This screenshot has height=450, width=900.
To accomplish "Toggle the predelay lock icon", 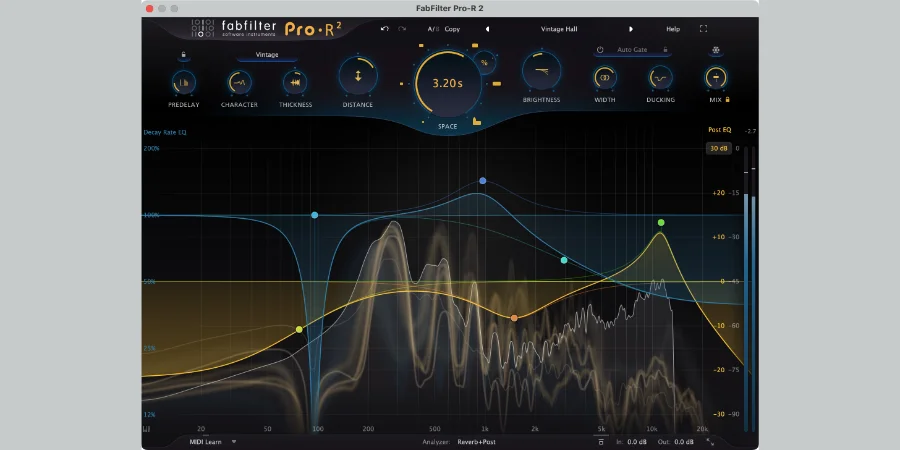I will tap(183, 55).
